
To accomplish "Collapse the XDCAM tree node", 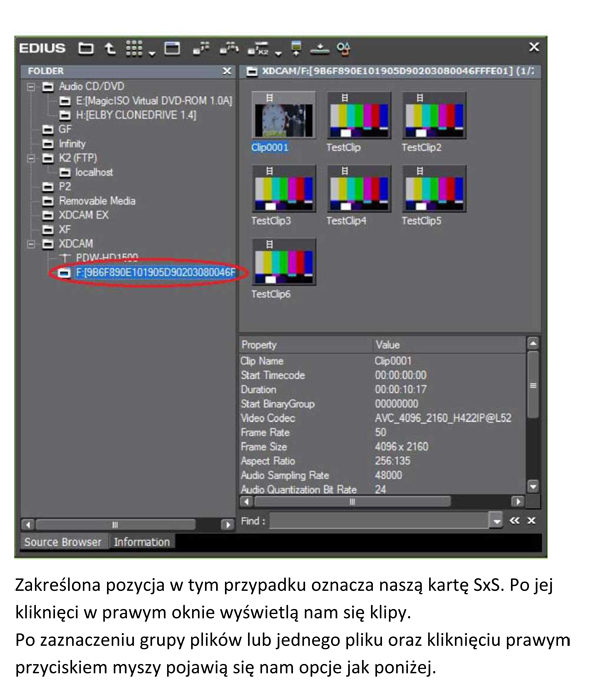I will tap(31, 243).
